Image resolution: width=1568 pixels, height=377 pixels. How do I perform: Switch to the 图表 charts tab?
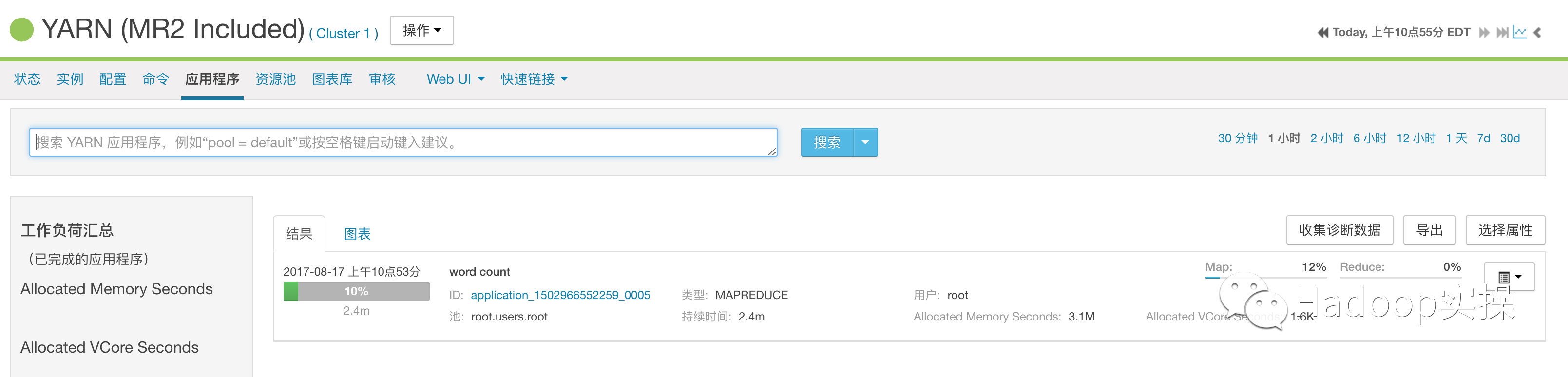(x=357, y=234)
